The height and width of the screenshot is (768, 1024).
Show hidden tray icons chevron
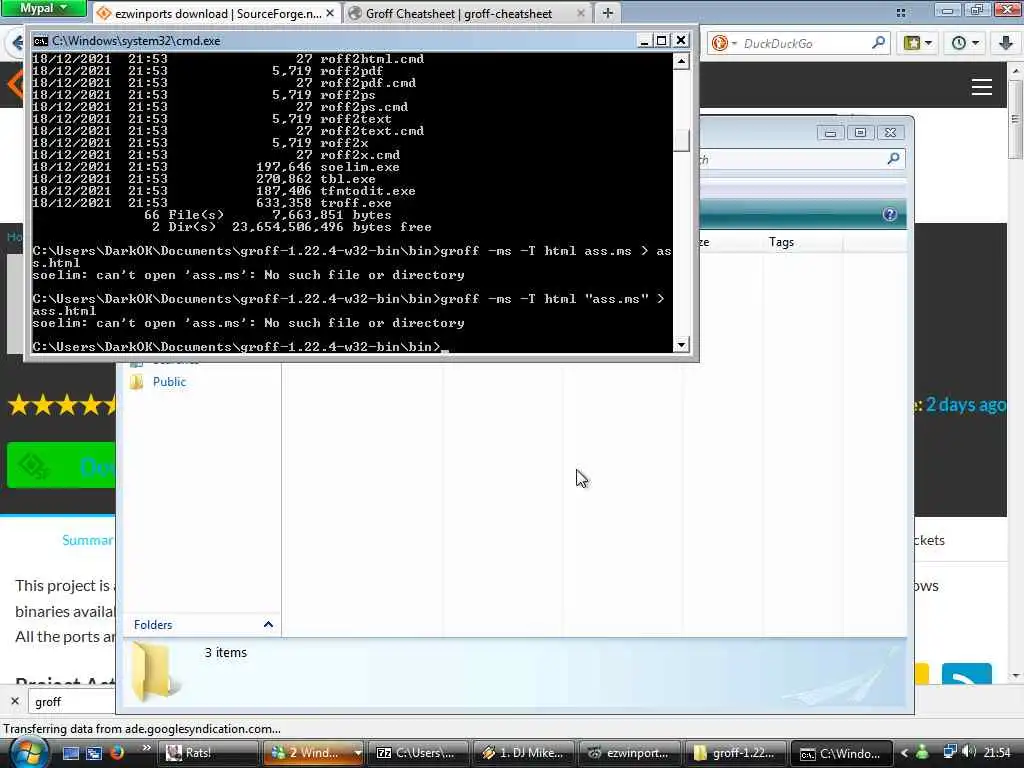point(904,753)
